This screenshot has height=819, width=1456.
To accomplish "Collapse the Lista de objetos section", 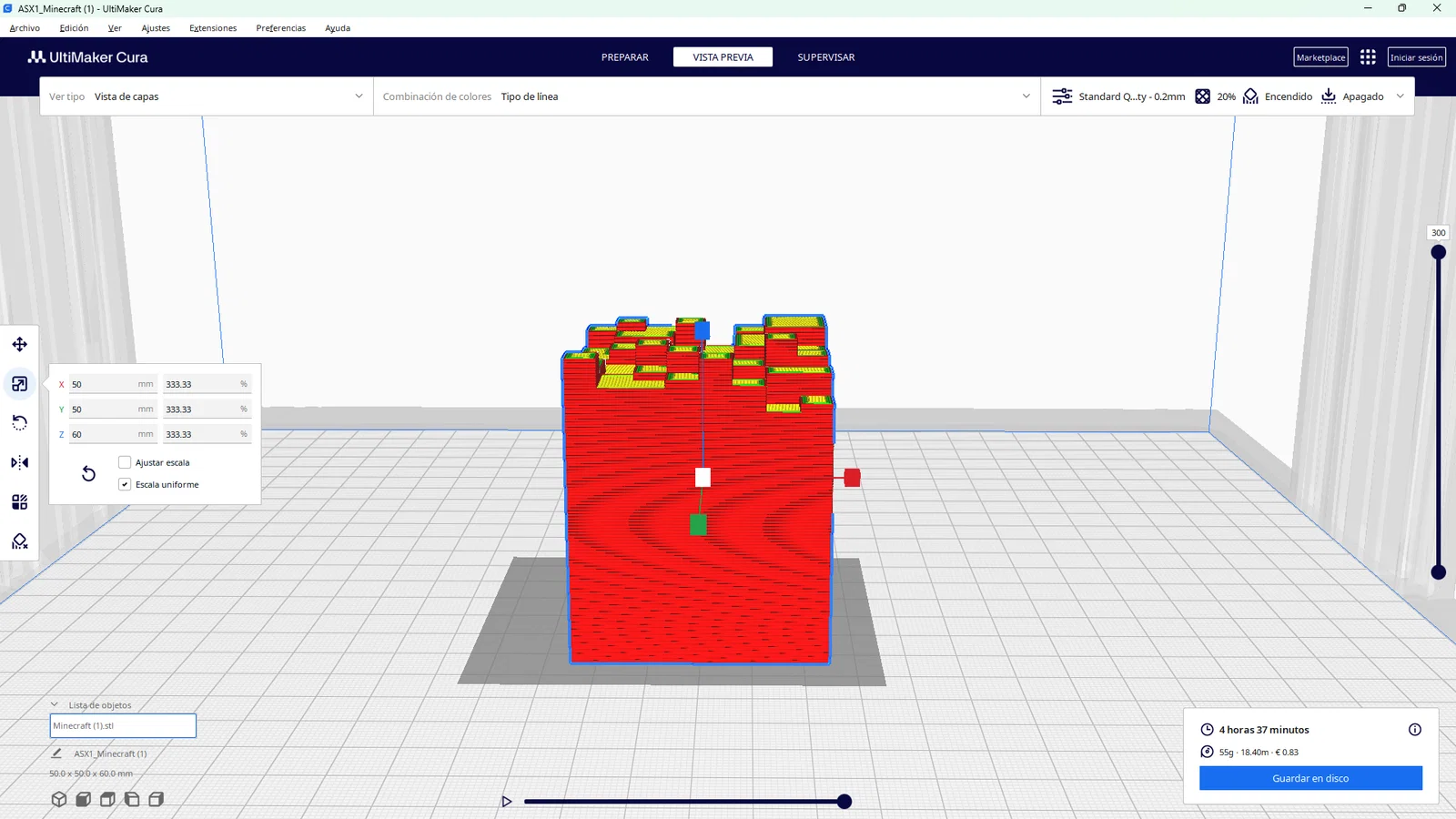I will pos(55,704).
